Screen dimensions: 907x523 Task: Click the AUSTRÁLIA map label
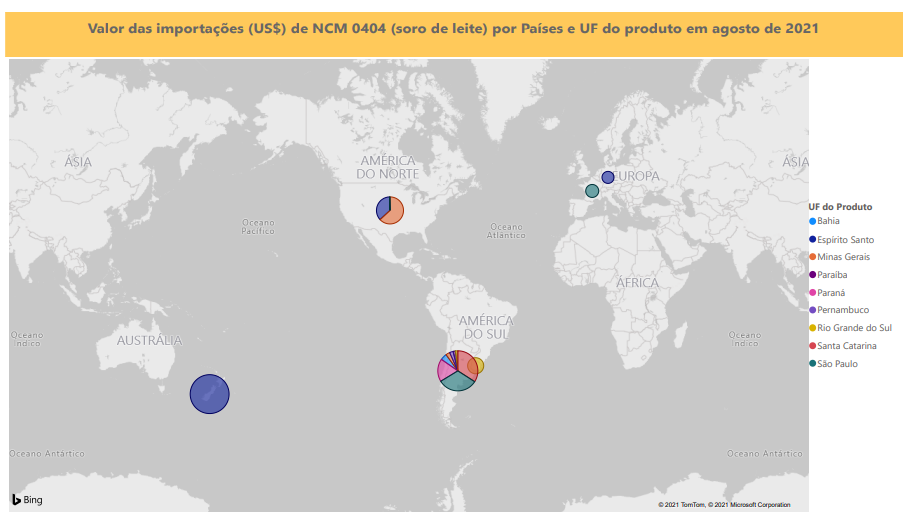coord(149,341)
